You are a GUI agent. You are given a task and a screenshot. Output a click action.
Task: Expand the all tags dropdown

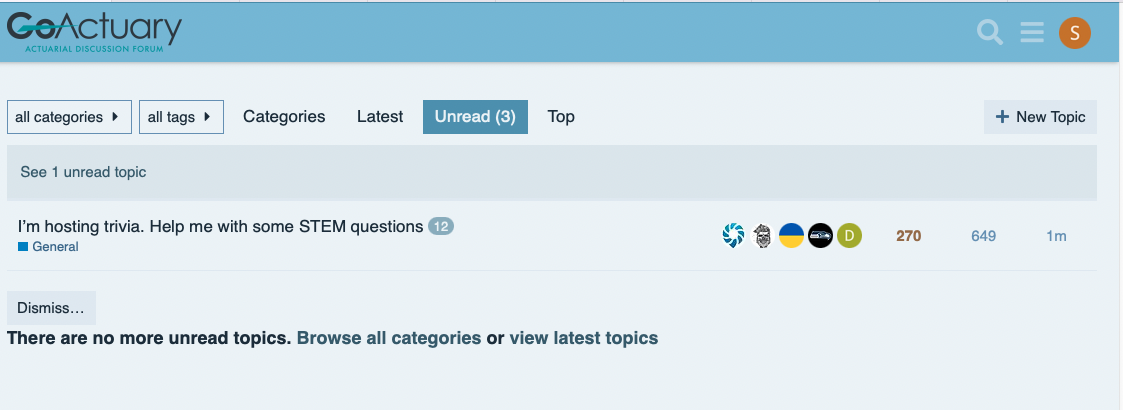[181, 117]
